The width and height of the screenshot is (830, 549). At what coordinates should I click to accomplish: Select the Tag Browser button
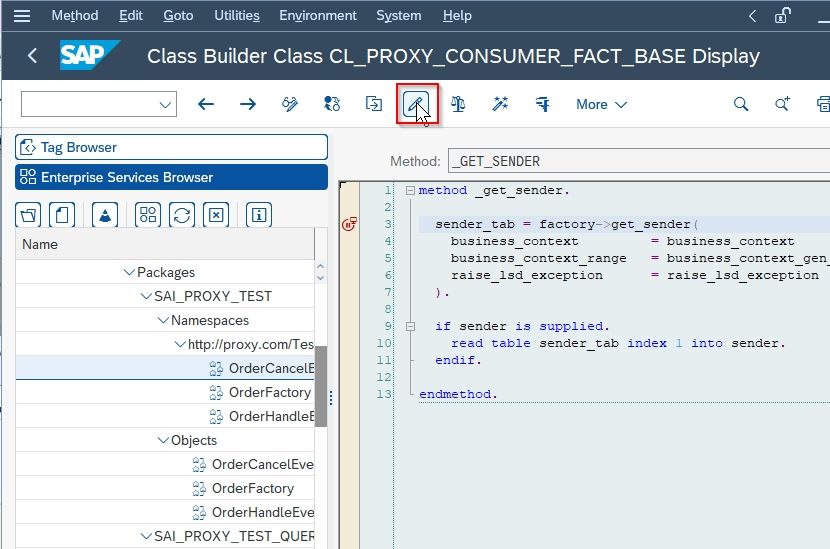(x=172, y=147)
